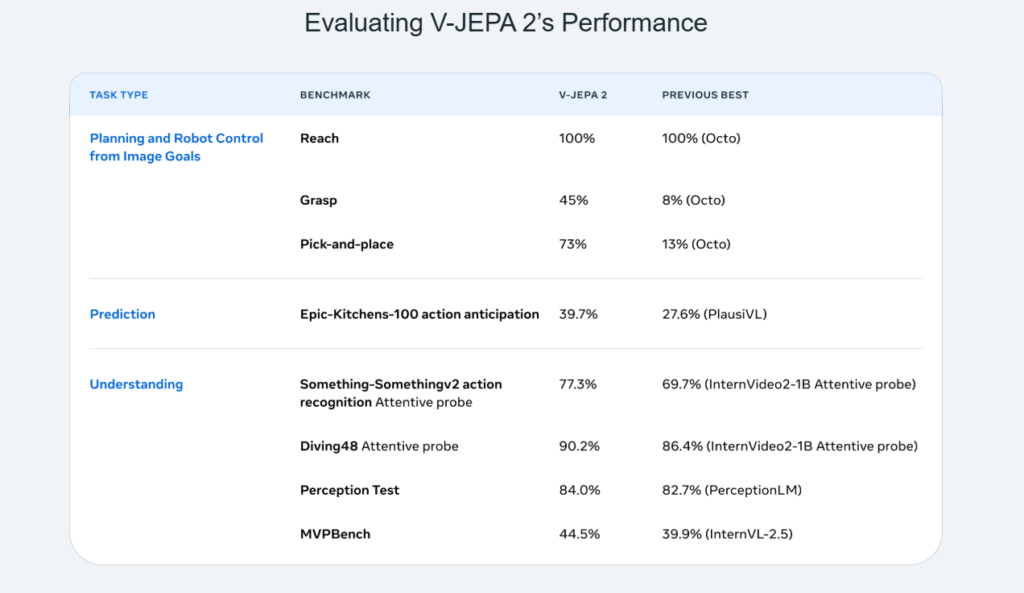Click the "MVPBench" benchmark name
The width and height of the screenshot is (1024, 593).
click(x=335, y=534)
